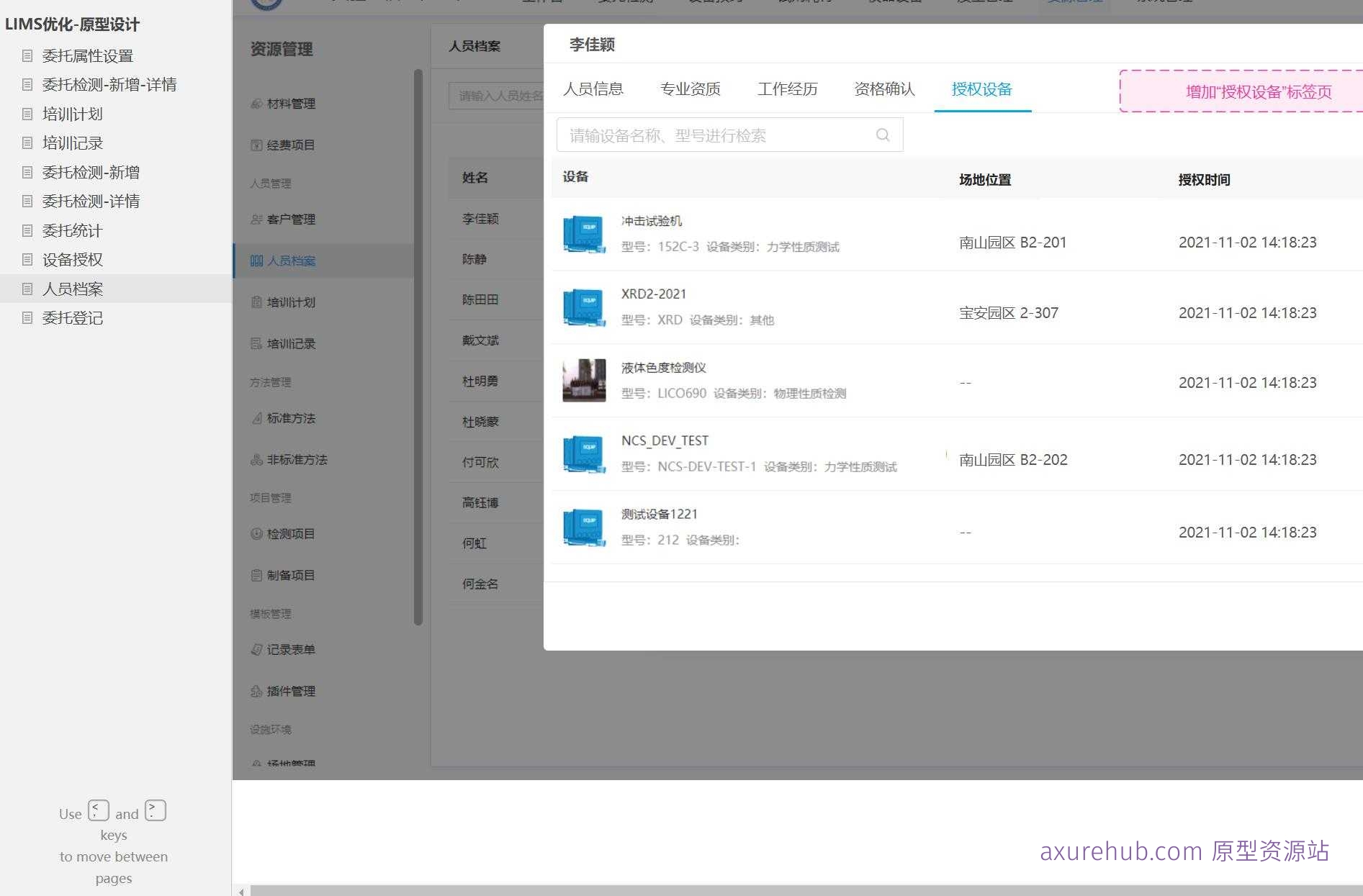Click the page icon beside 委托检测-详情
Viewport: 1363px width, 896px height.
tap(27, 201)
